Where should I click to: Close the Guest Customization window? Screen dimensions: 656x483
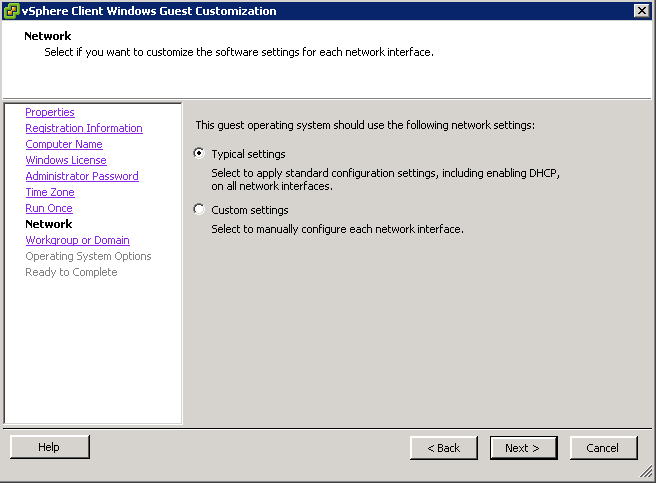641,10
